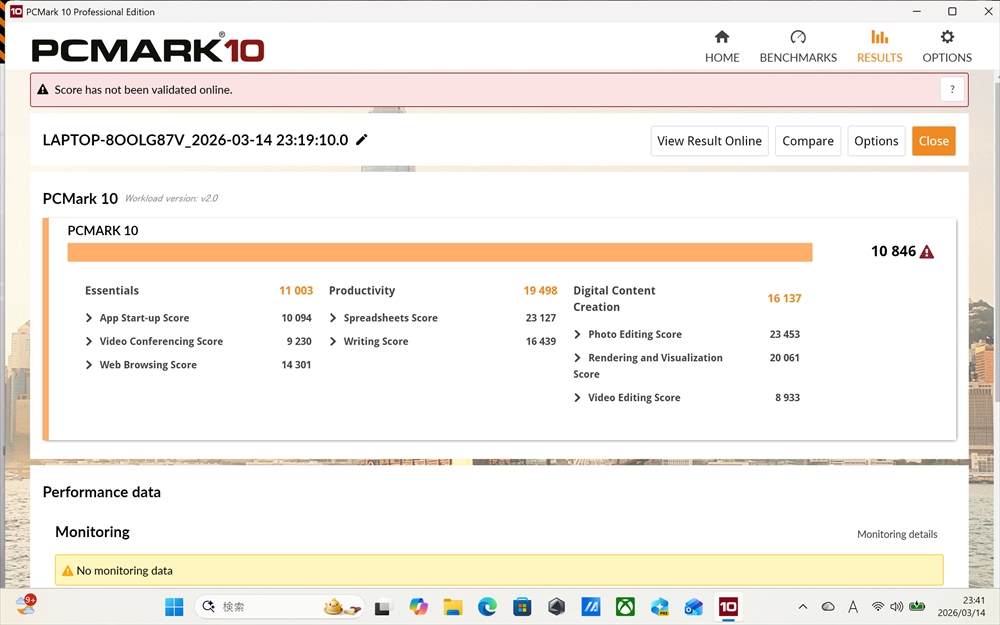
Task: Click the Productivity heading
Action: point(362,291)
